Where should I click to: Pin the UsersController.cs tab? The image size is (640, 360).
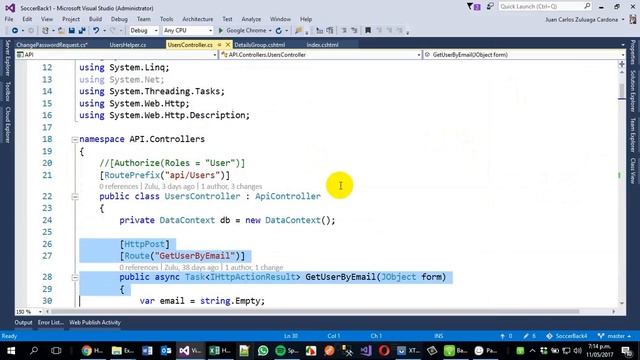point(220,44)
